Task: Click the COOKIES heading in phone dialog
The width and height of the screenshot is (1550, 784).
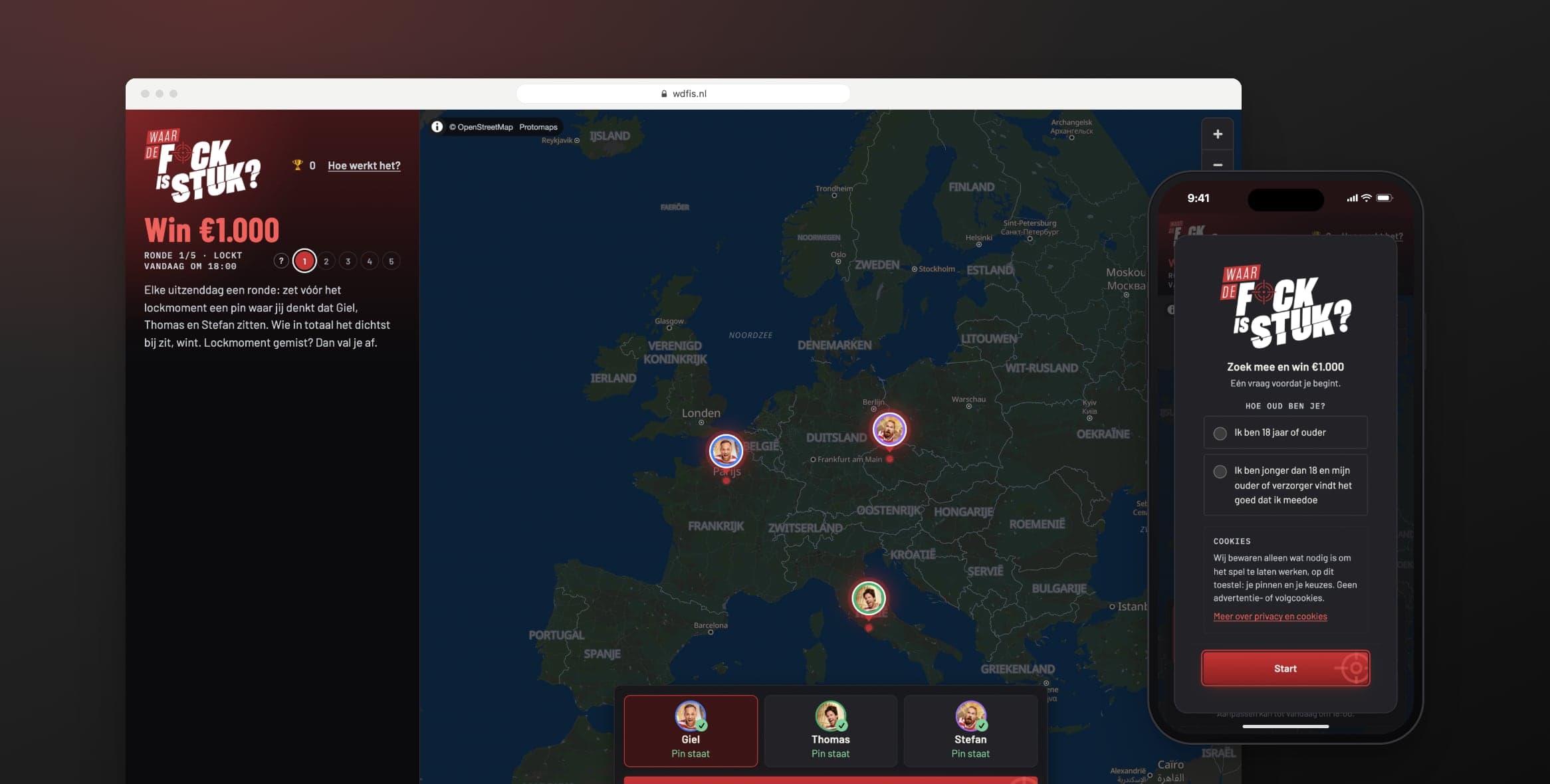Action: (1232, 541)
